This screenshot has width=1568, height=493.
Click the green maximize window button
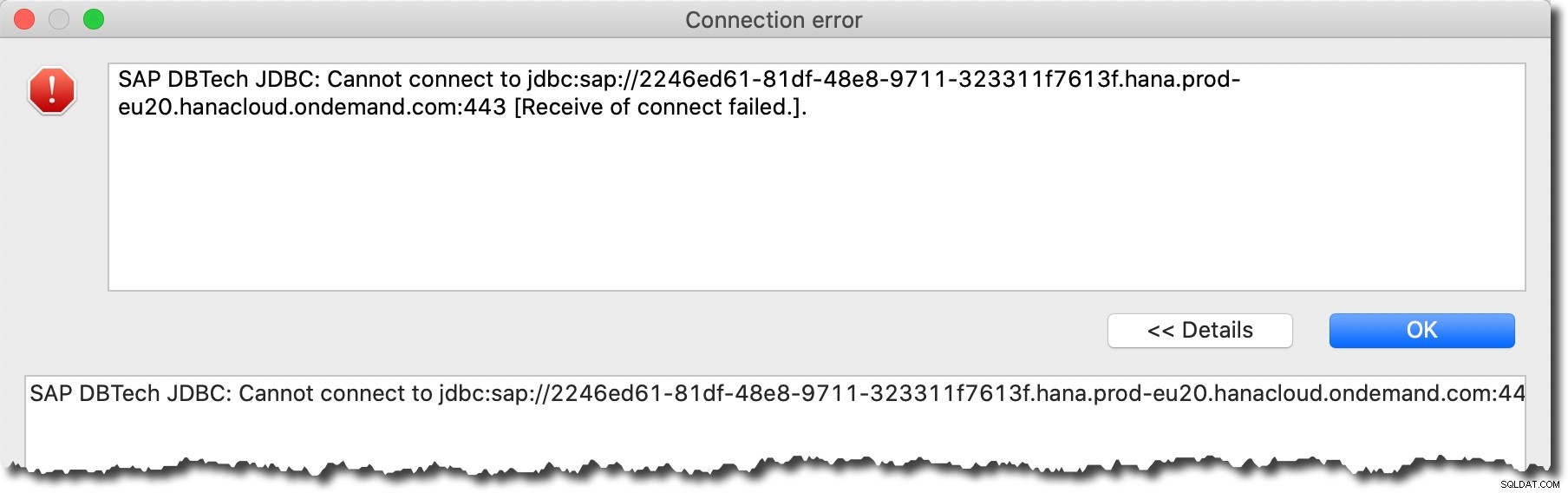click(94, 19)
